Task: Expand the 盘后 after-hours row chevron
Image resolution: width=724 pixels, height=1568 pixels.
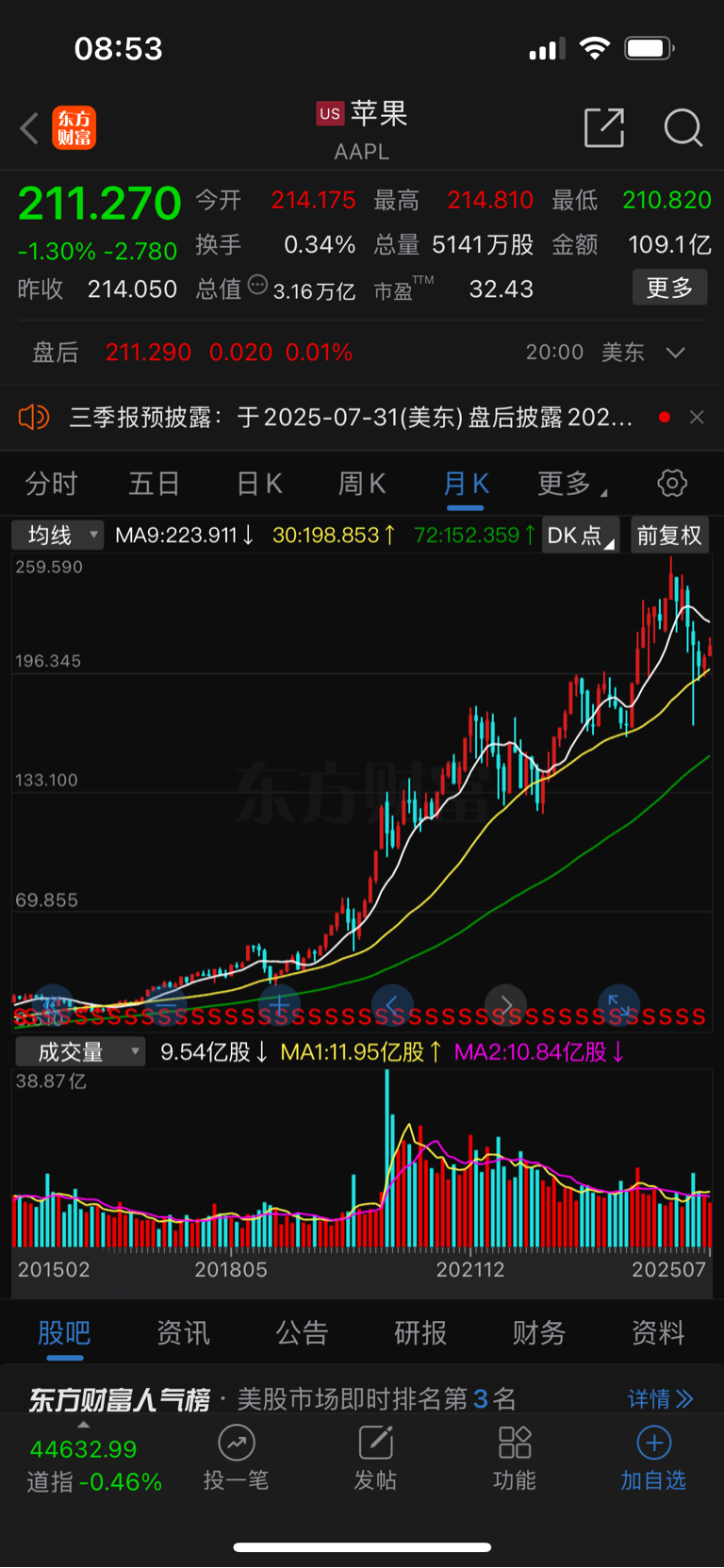Action: 675,353
